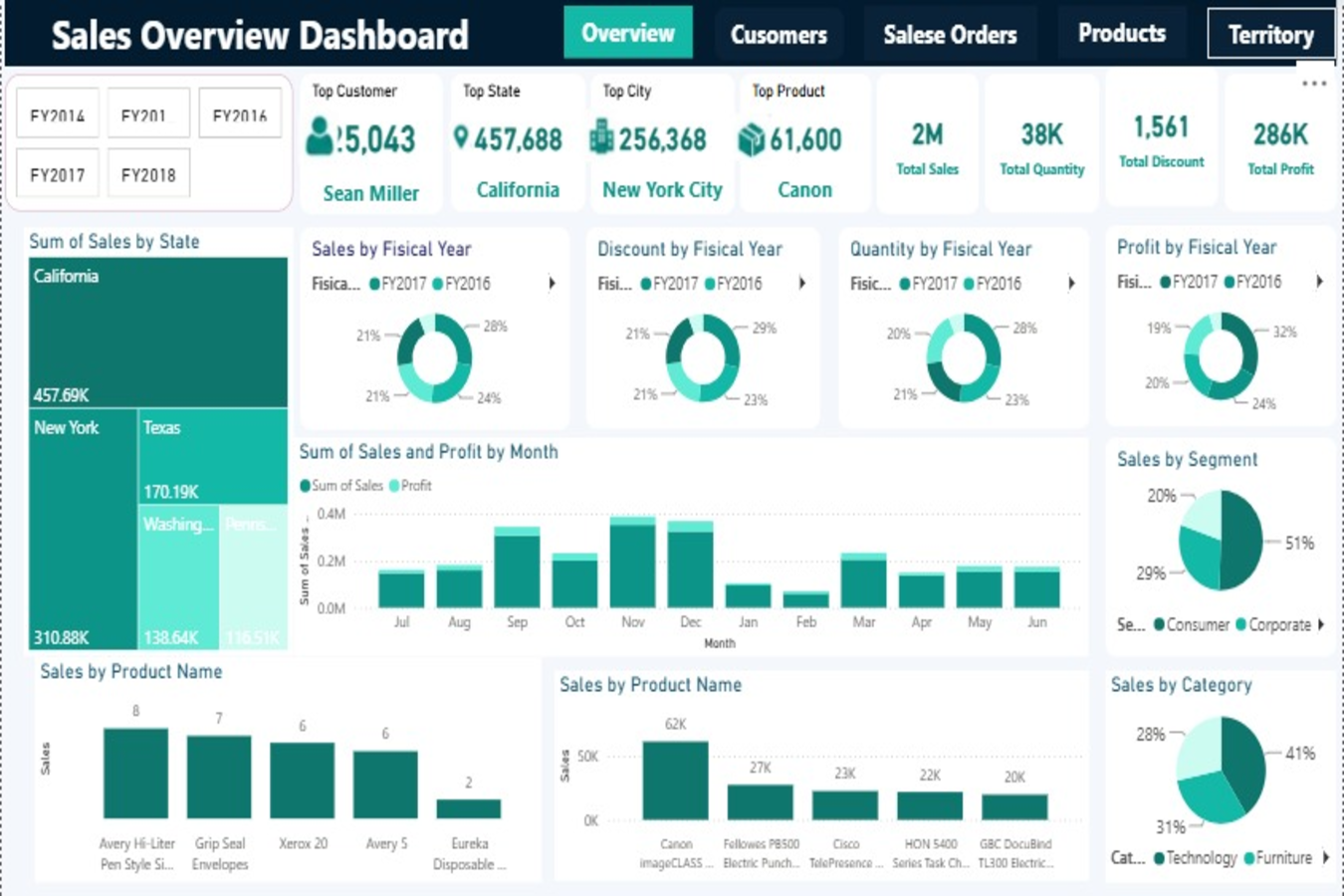This screenshot has width=1344, height=896.
Task: Expand the Profit by Fisical Year legend arrow
Action: click(1319, 282)
